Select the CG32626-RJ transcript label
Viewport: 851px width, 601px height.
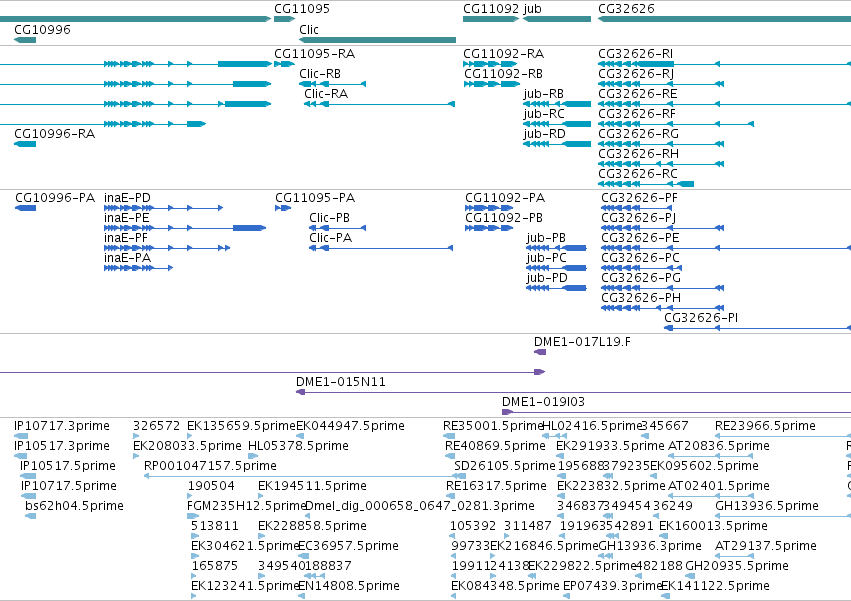point(636,74)
